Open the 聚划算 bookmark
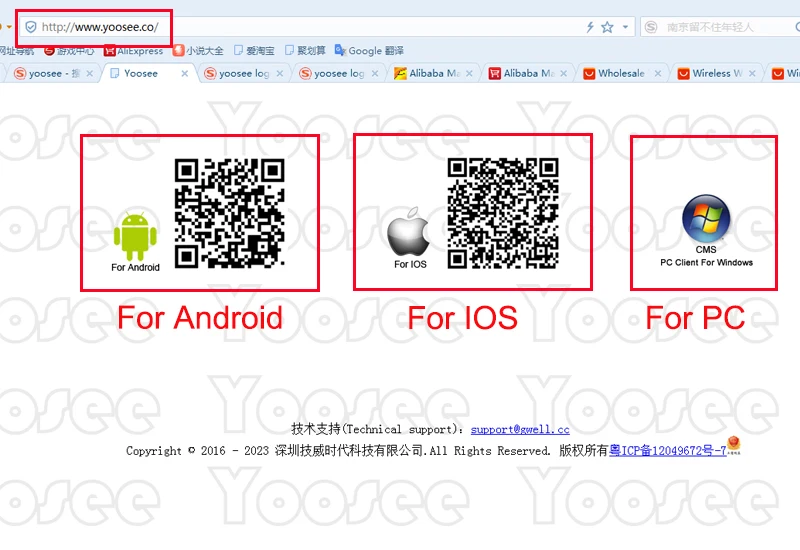The width and height of the screenshot is (800, 550). [305, 51]
